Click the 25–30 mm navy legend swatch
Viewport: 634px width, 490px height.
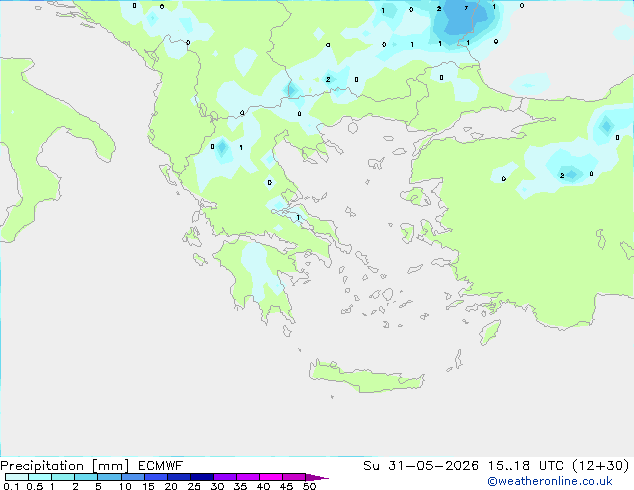pos(202,477)
